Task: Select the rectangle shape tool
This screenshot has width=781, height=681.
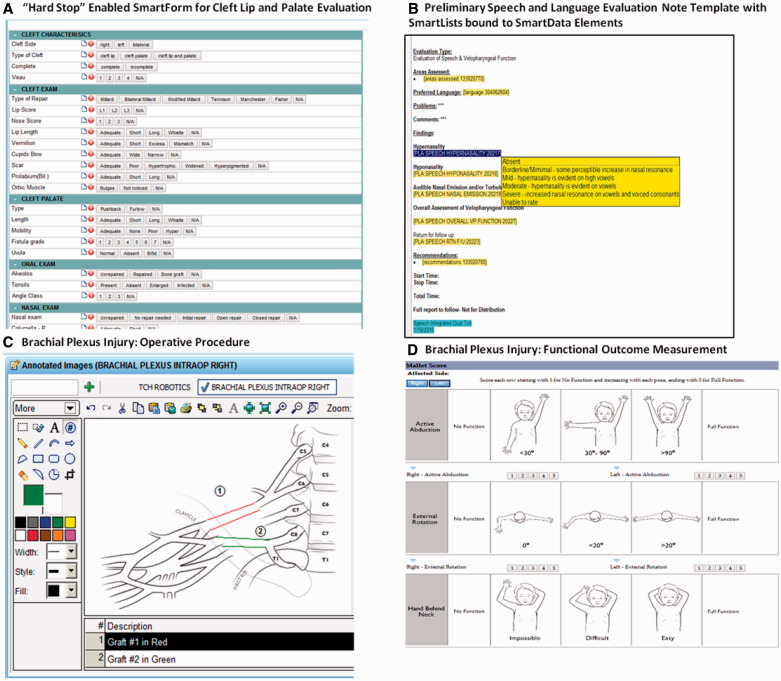Action: 38,459
